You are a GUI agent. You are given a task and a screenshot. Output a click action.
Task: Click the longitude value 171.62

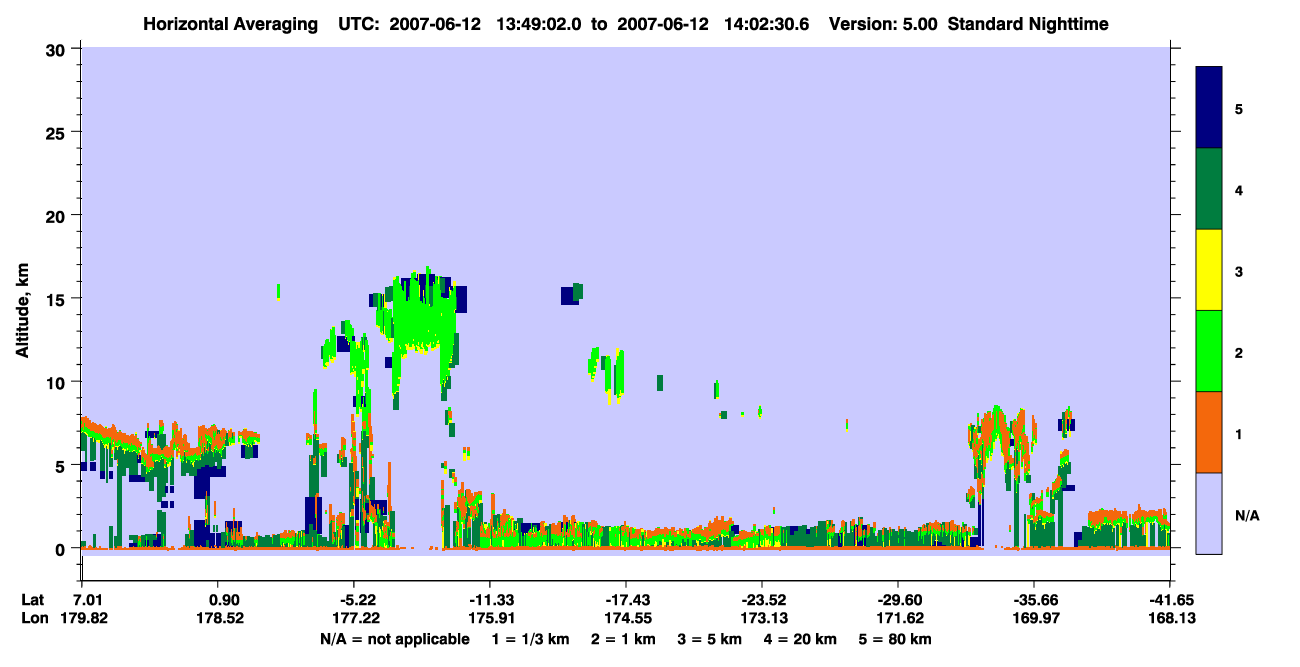pos(899,619)
